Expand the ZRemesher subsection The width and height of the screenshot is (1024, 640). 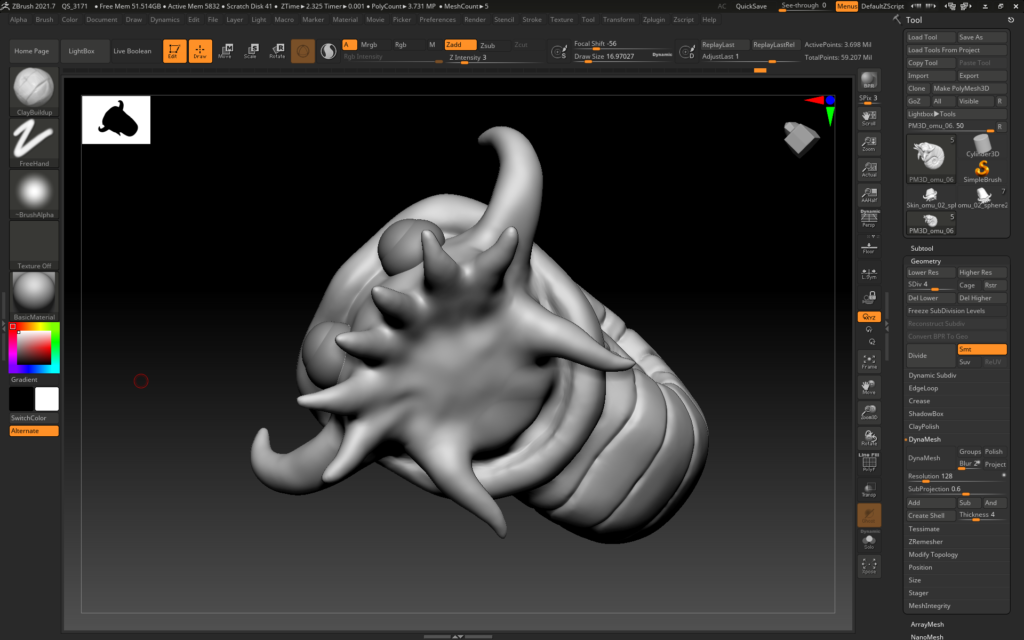[x=925, y=542]
